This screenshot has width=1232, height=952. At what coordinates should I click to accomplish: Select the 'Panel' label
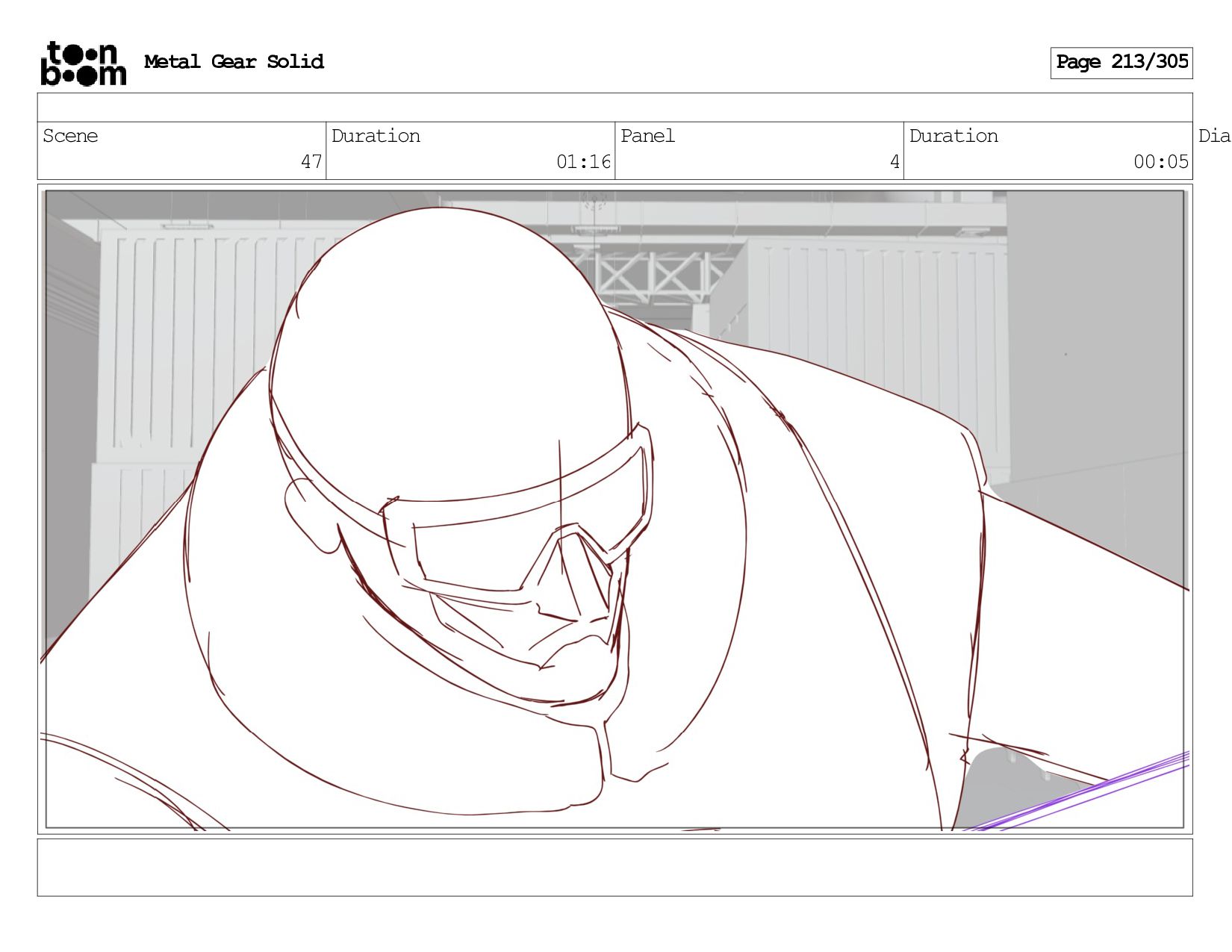(647, 136)
